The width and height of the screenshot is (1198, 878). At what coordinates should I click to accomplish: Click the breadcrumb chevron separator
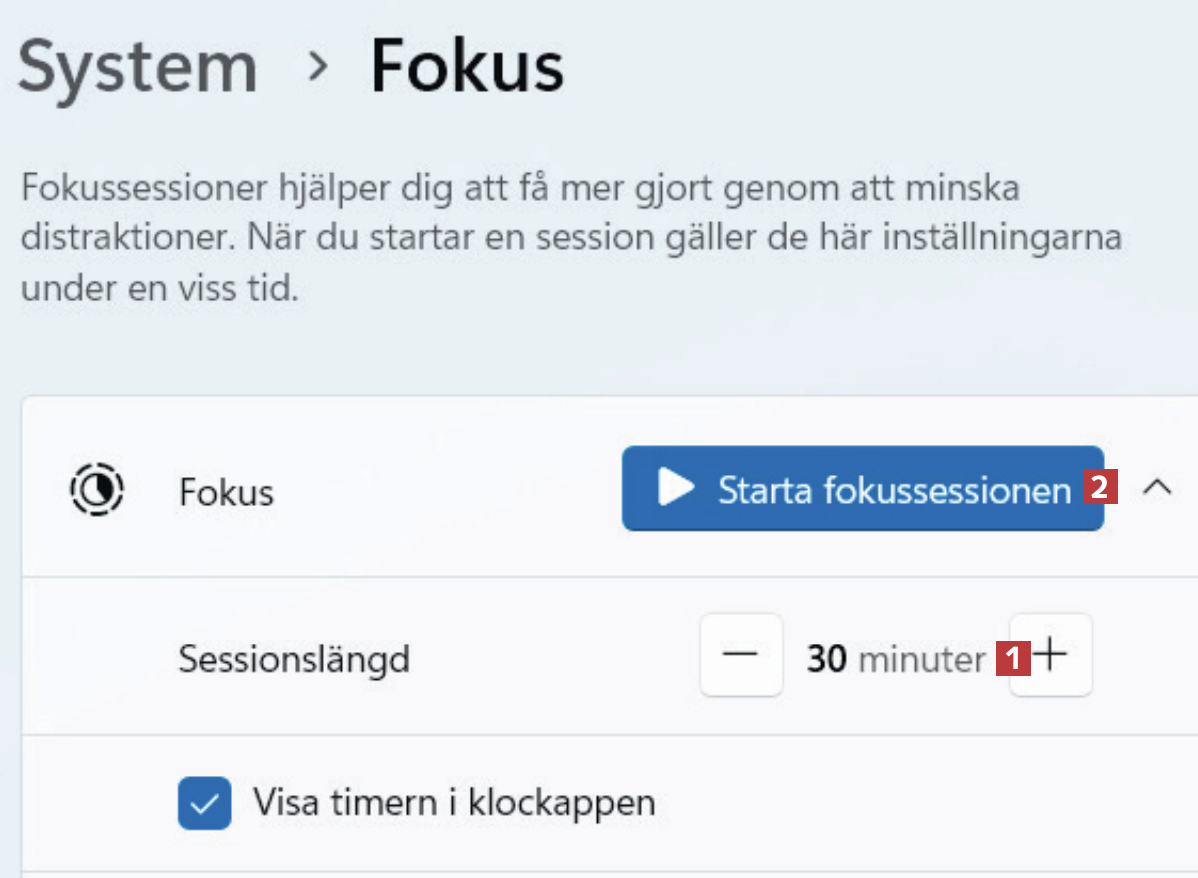pyautogui.click(x=317, y=68)
